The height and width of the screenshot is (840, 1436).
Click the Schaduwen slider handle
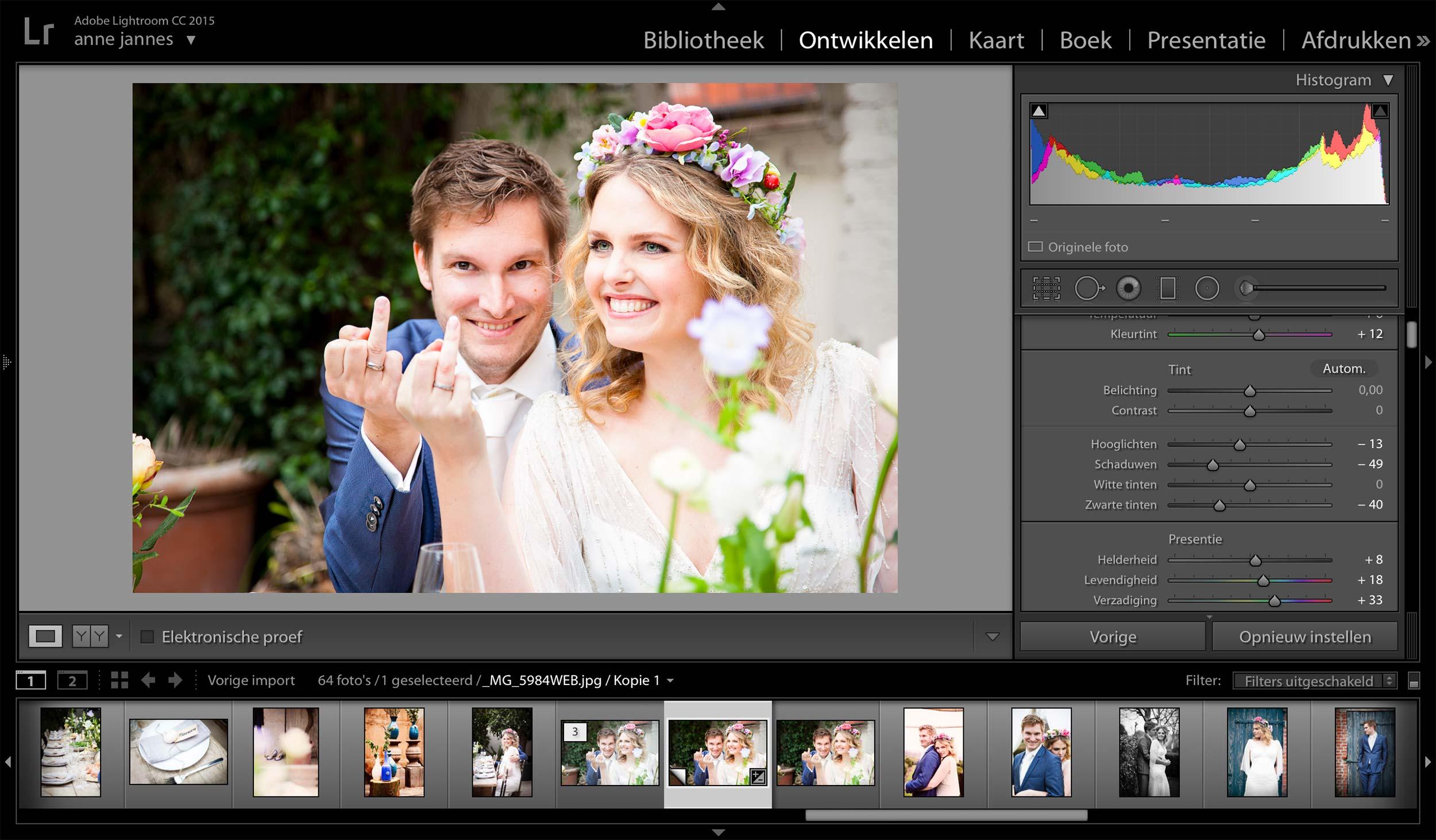[1213, 464]
